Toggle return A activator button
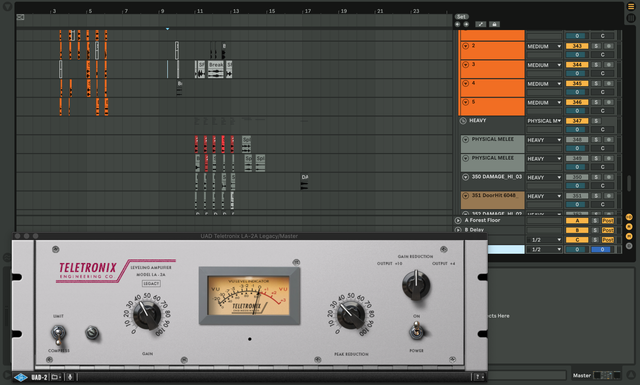 tap(577, 220)
